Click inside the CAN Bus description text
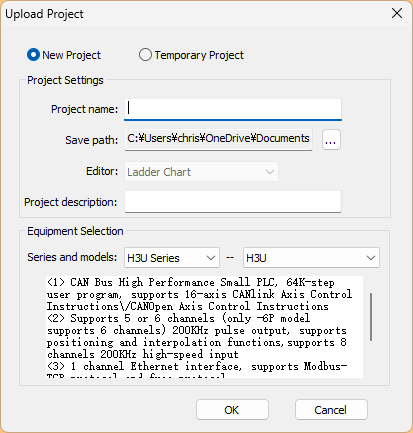 tap(204, 327)
